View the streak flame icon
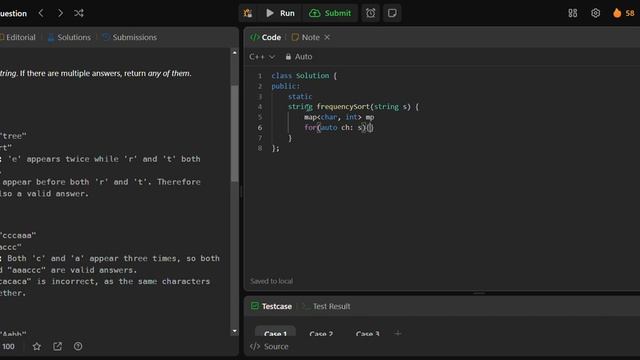Viewport: 640px width, 360px height. tap(617, 13)
